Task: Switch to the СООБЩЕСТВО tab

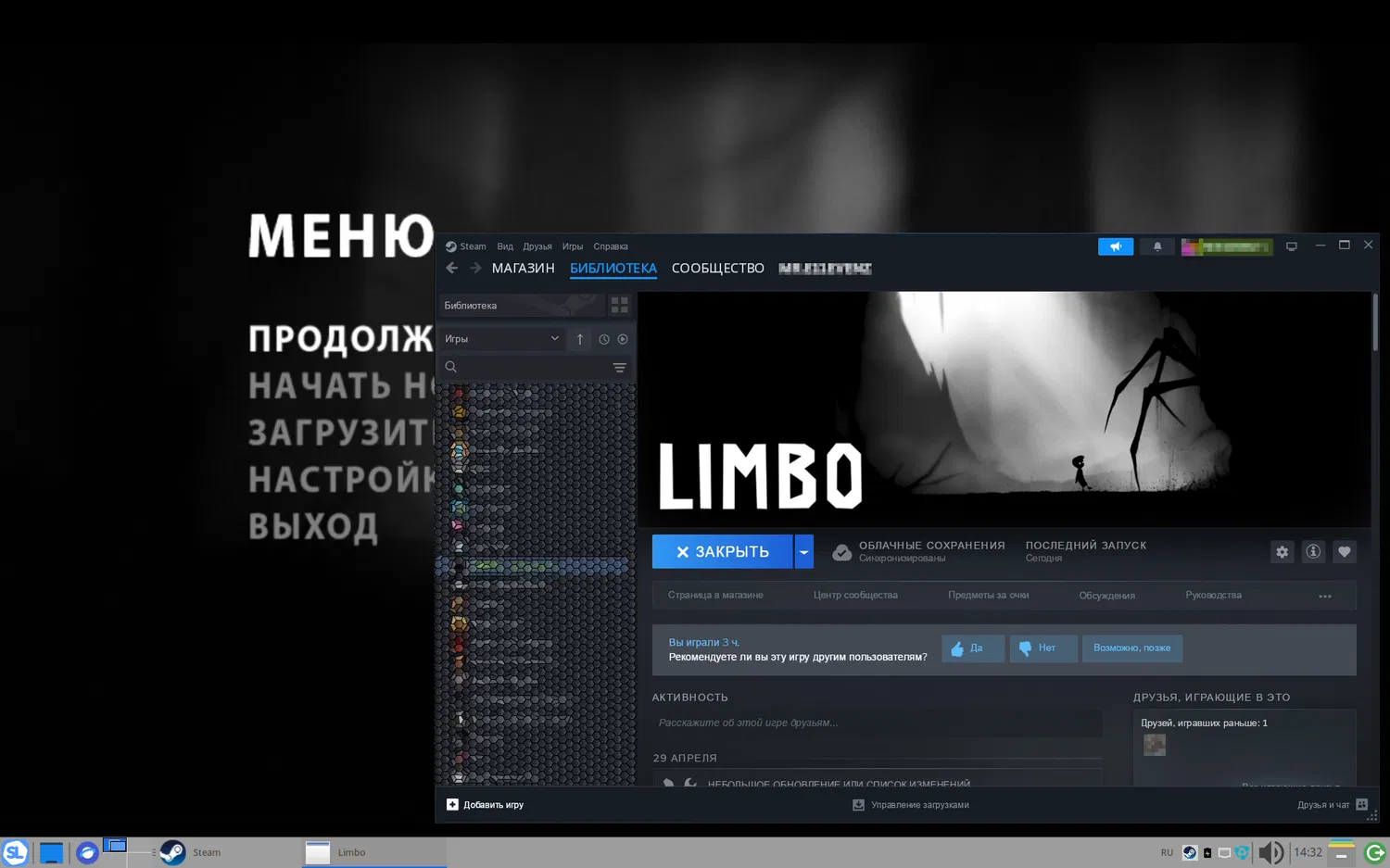Action: [718, 269]
